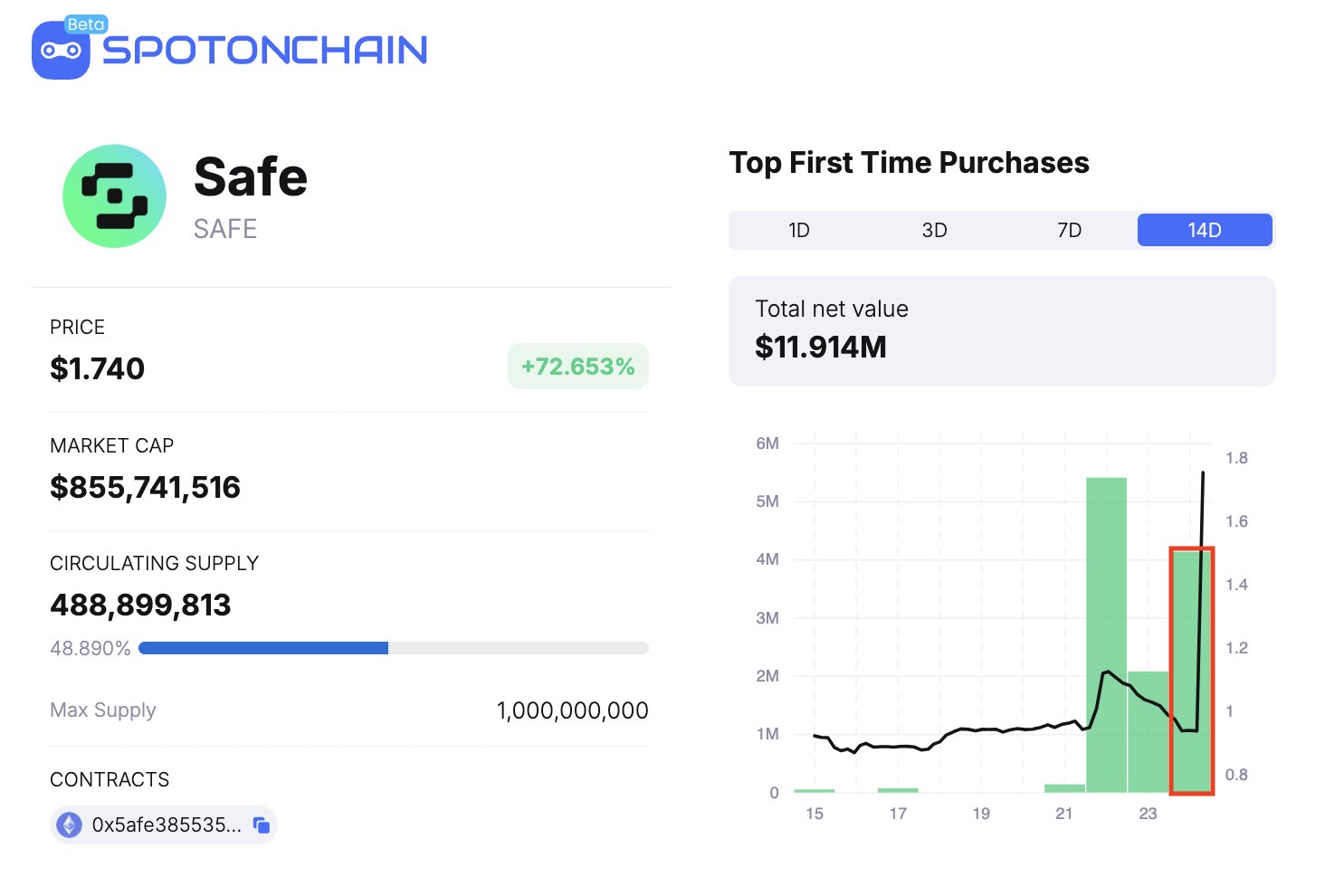Select the 14D time range tab
1325x896 pixels.
coord(1205,230)
